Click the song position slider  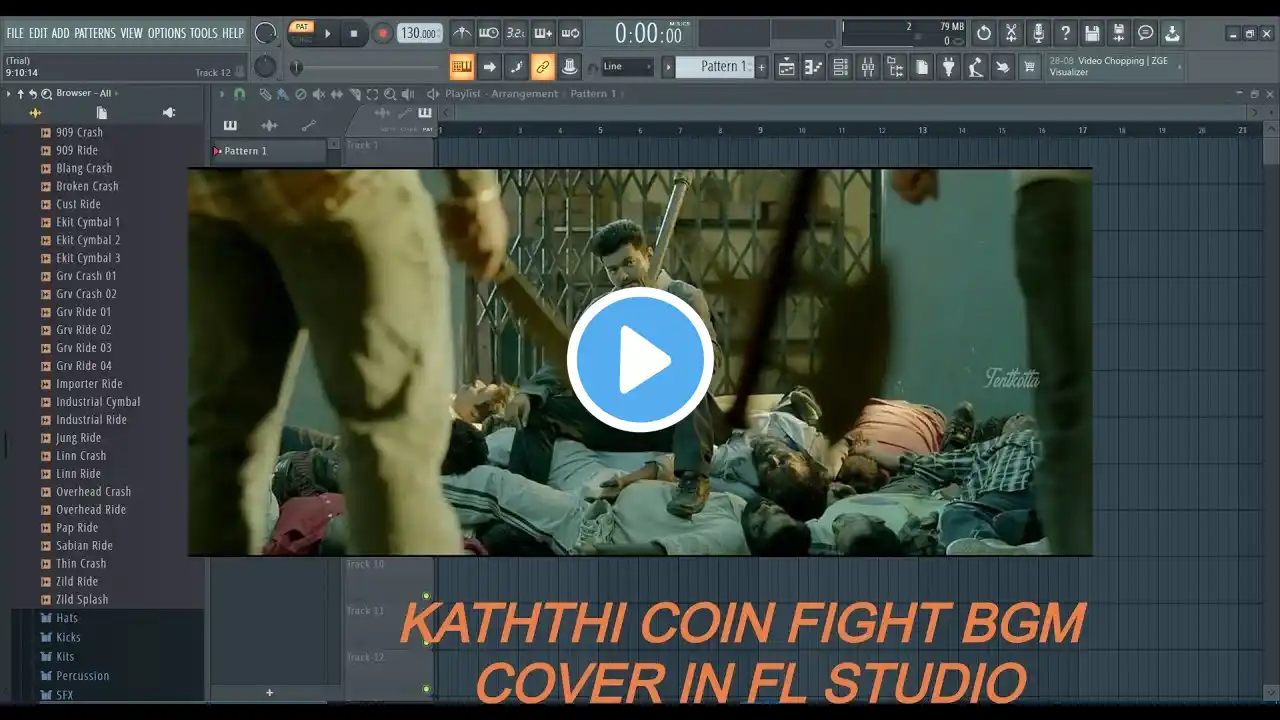365,67
